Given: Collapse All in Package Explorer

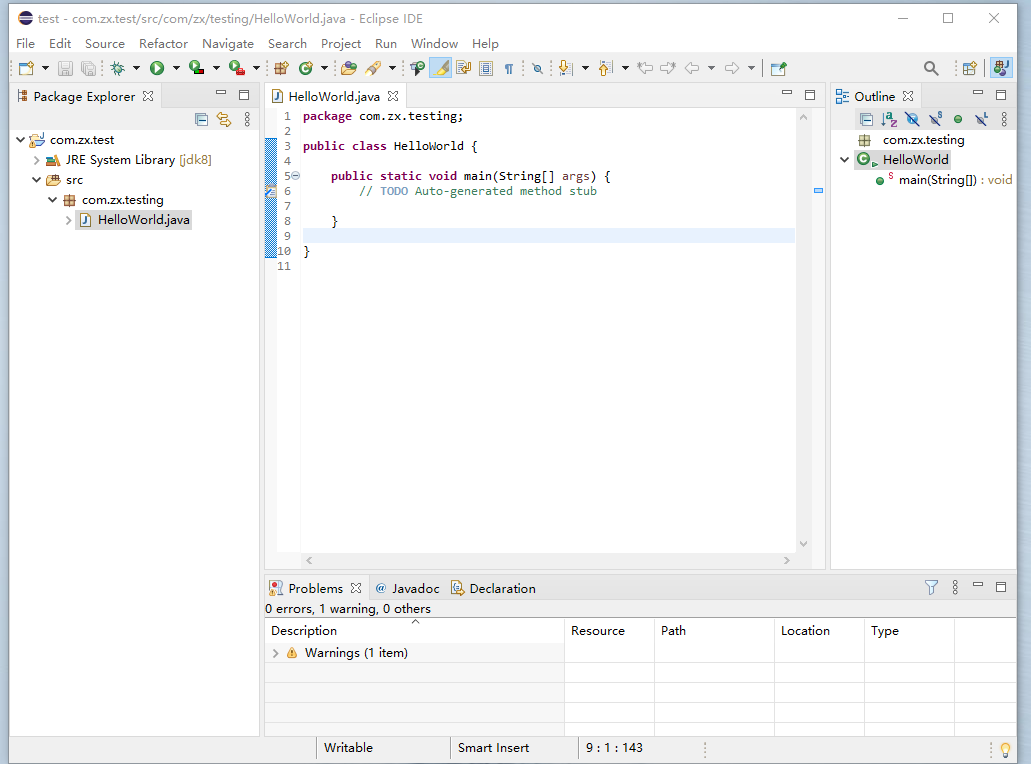Looking at the screenshot, I should point(202,119).
